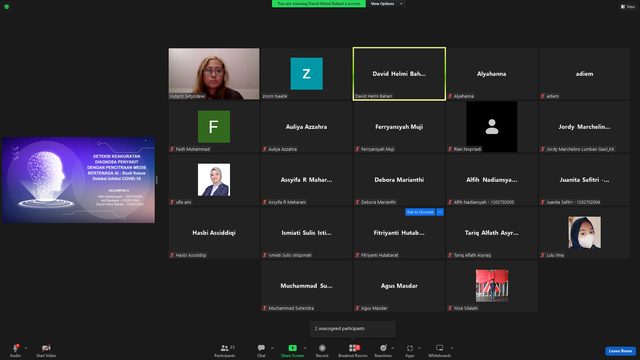Select Tariq Alfath Asyraq's tile

click(492, 233)
